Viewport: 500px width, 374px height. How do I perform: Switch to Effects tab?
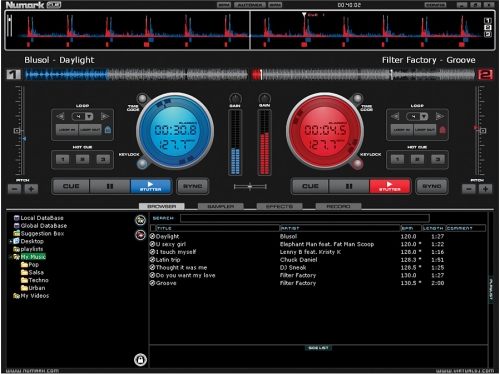(279, 206)
